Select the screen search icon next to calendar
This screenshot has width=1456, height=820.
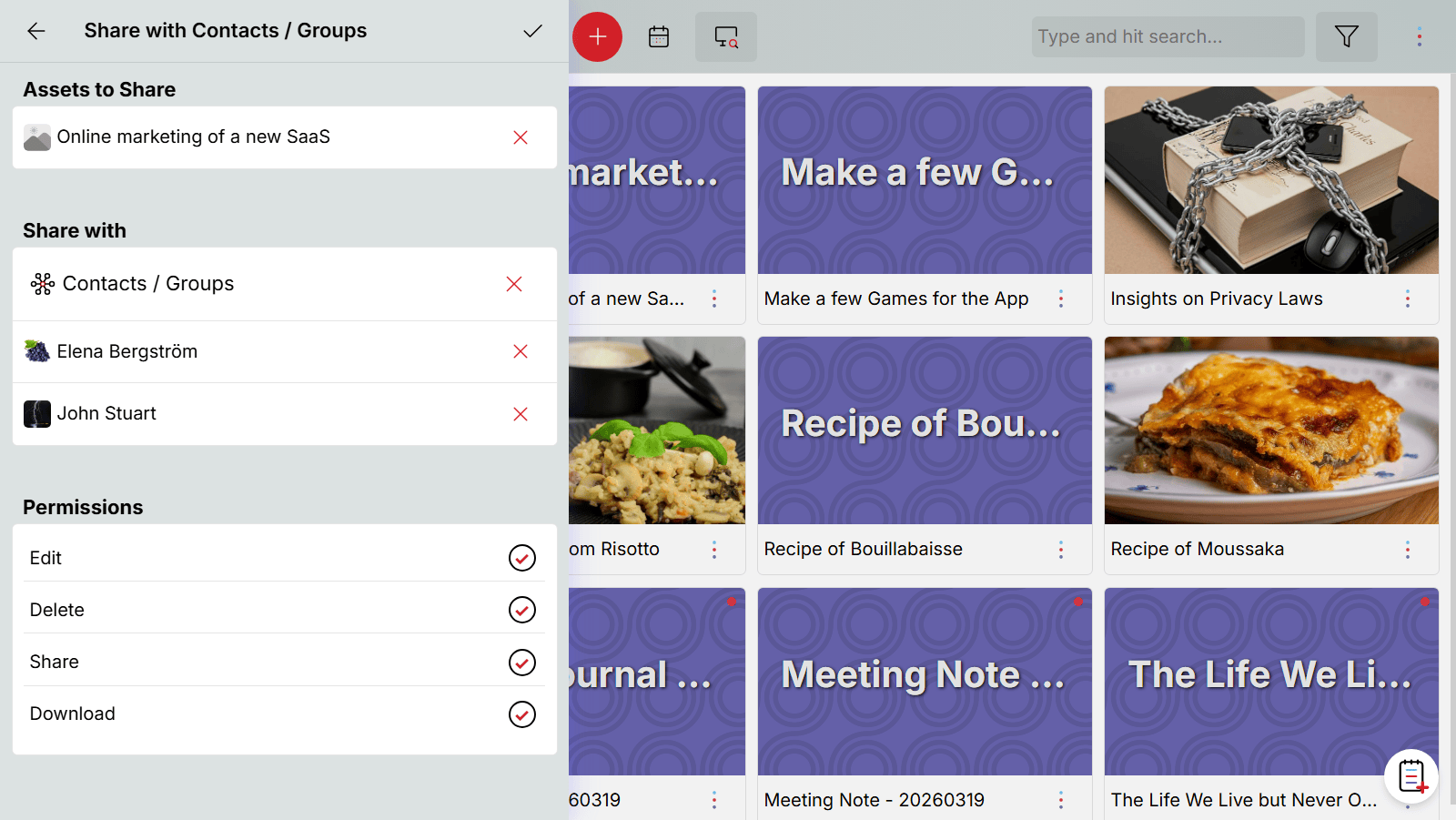pos(725,36)
